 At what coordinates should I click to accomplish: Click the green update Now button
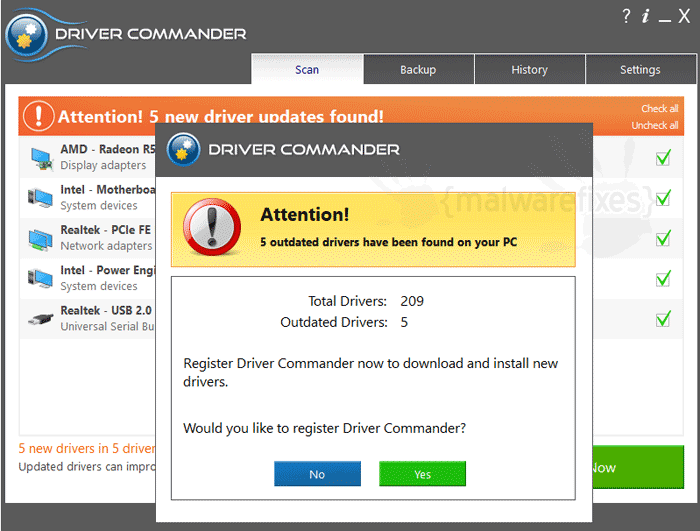pos(638,467)
